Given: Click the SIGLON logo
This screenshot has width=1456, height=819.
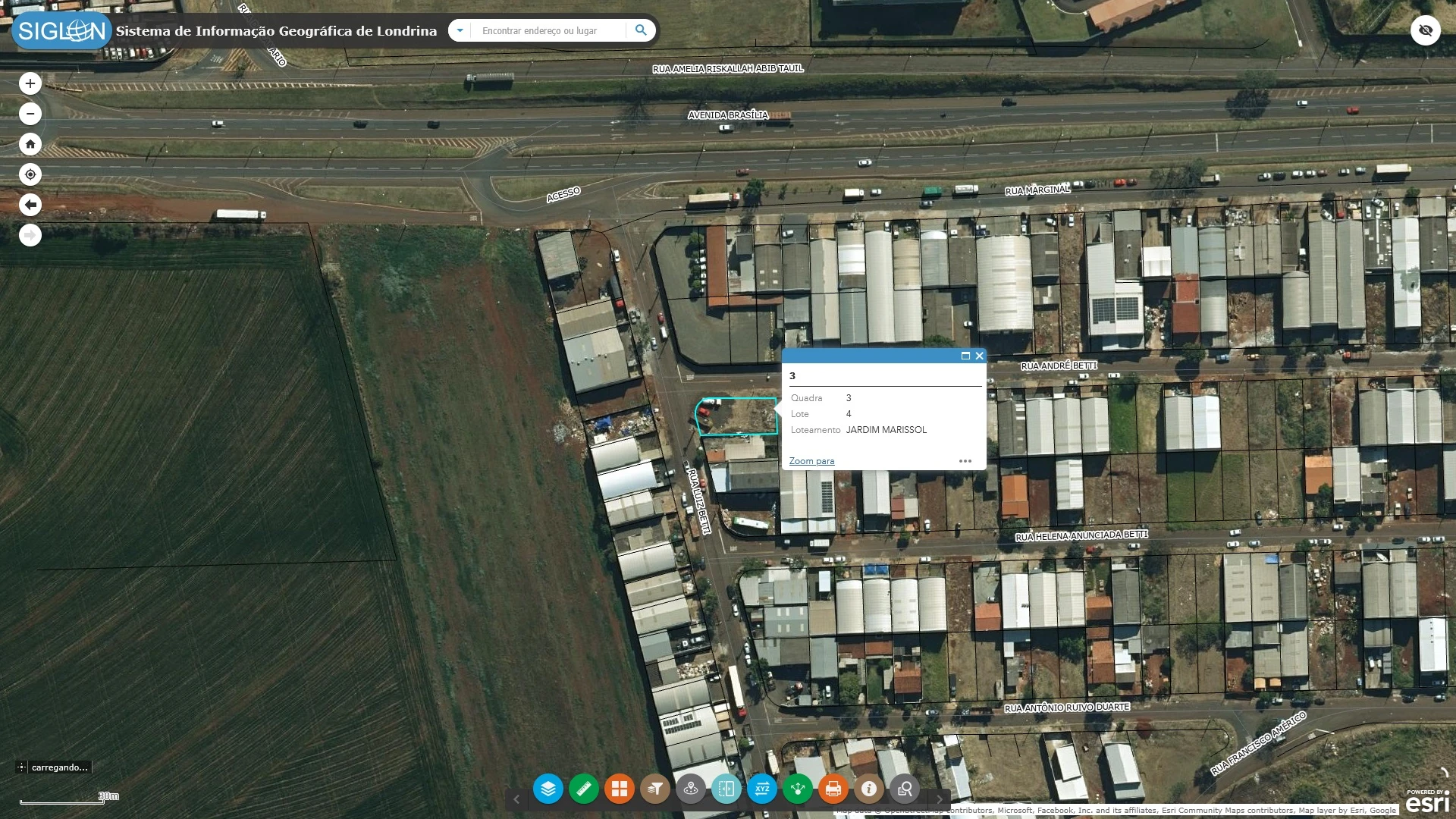Looking at the screenshot, I should coord(61,30).
